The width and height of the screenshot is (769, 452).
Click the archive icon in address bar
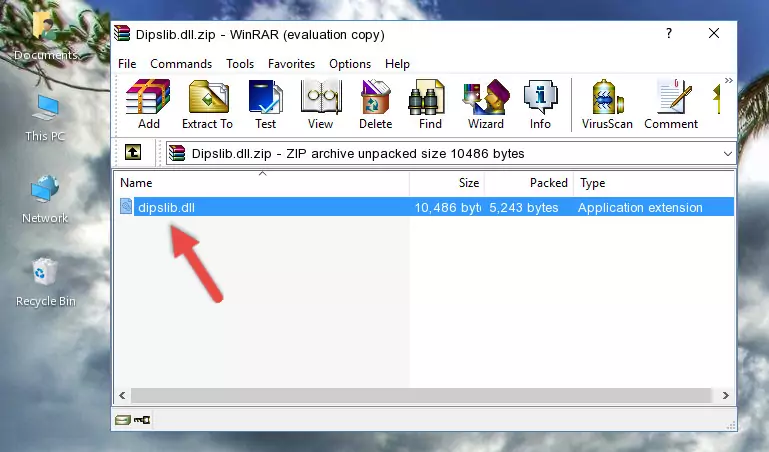click(177, 153)
